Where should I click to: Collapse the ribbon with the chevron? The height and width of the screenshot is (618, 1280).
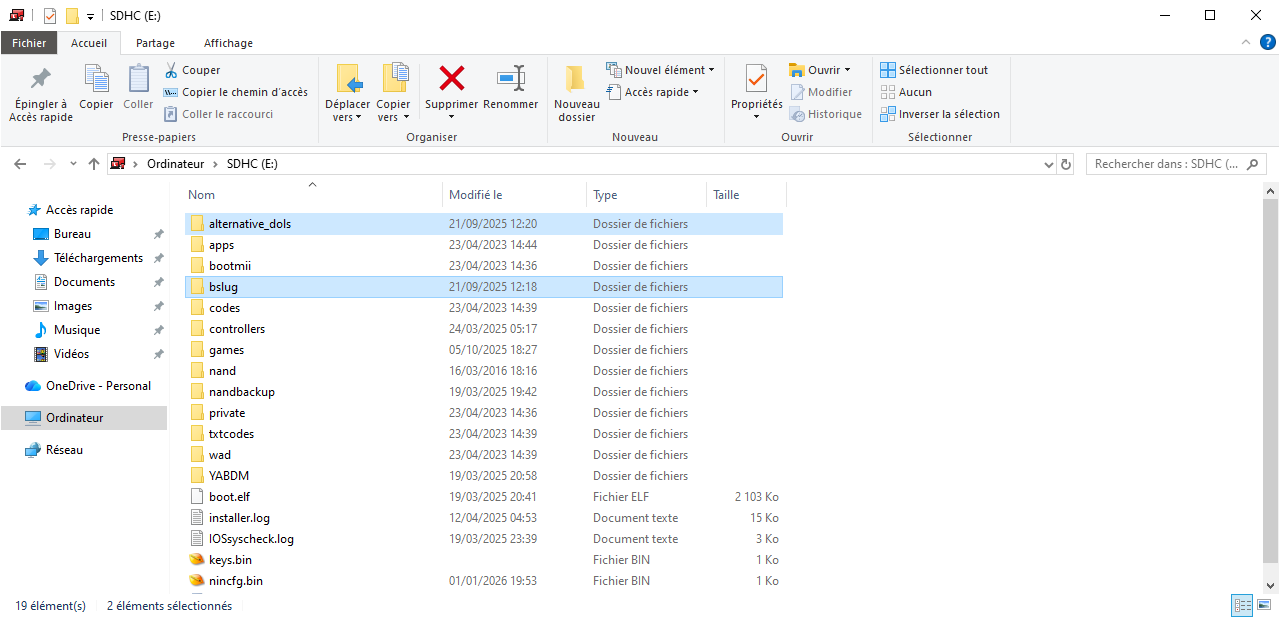pyautogui.click(x=1245, y=42)
